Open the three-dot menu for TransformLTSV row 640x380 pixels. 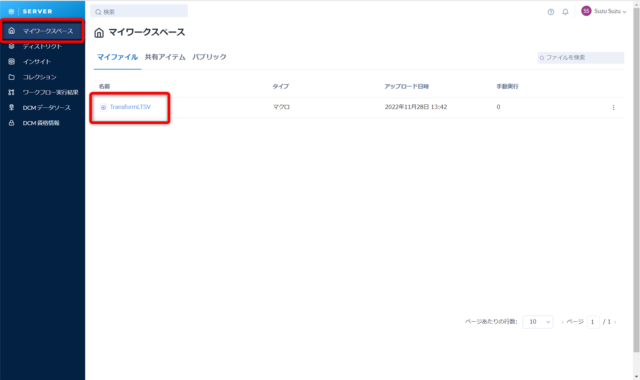coord(613,107)
